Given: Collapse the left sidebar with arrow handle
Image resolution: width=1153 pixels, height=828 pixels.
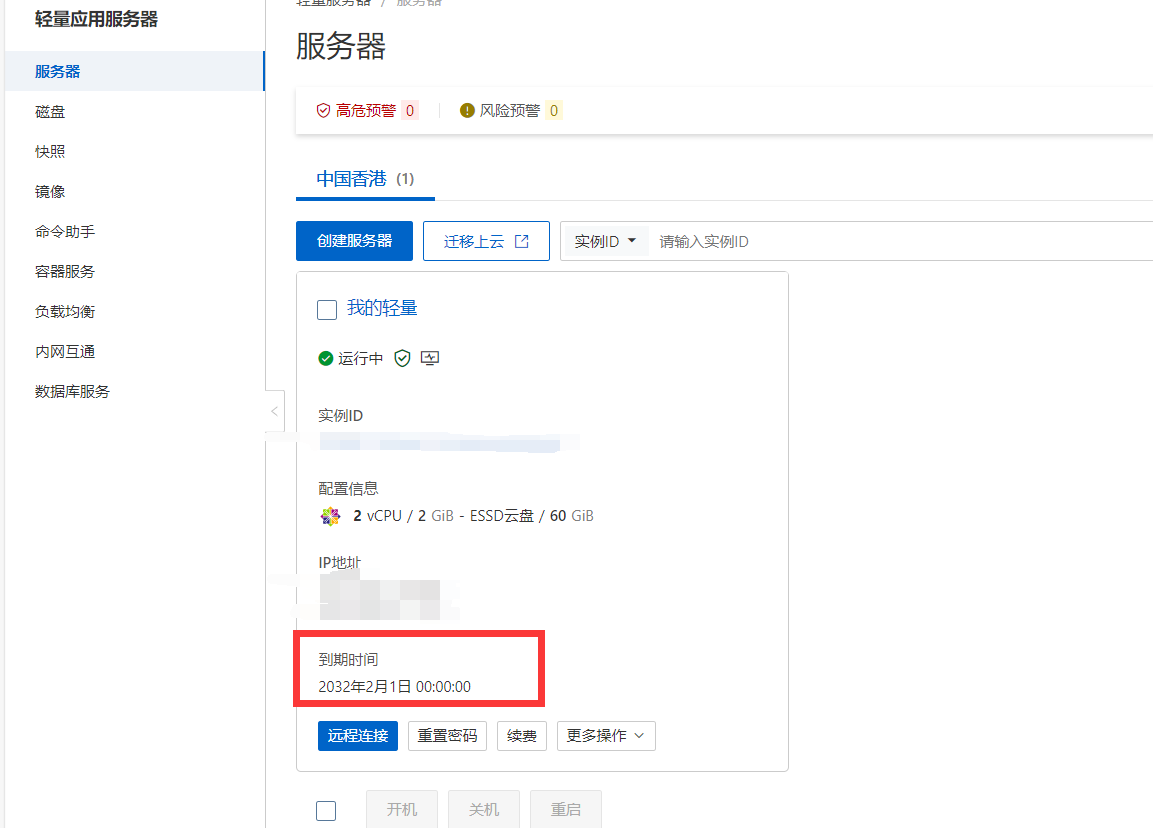Looking at the screenshot, I should click(274, 411).
